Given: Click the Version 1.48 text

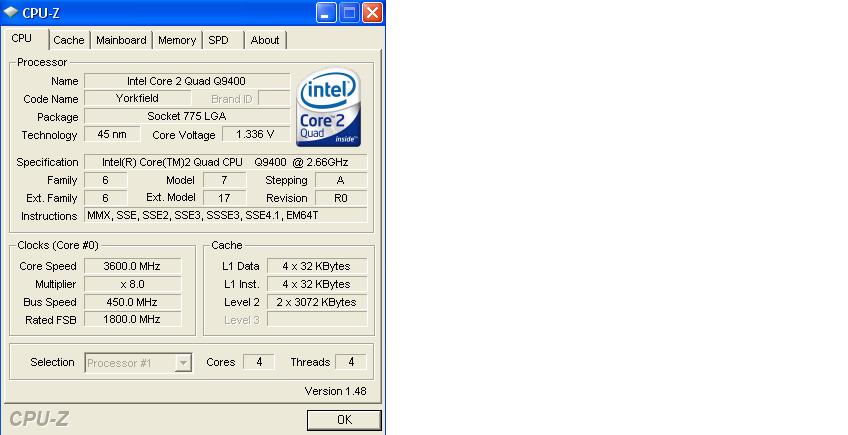Looking at the screenshot, I should tap(335, 391).
